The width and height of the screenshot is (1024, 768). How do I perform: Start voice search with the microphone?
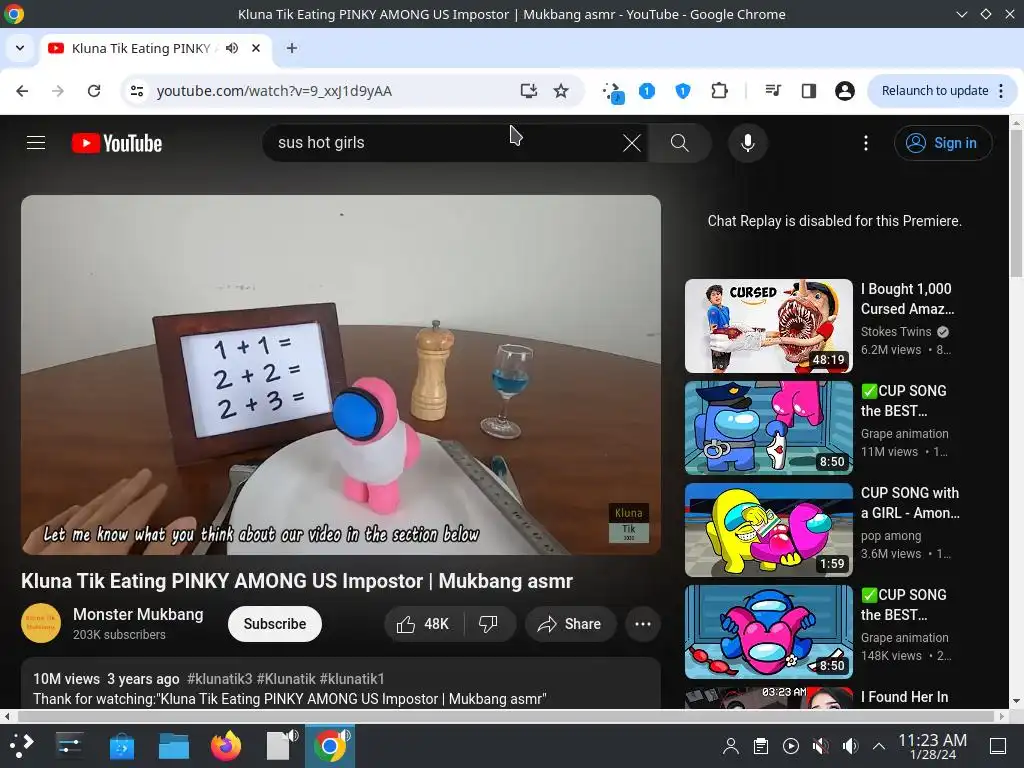click(748, 142)
